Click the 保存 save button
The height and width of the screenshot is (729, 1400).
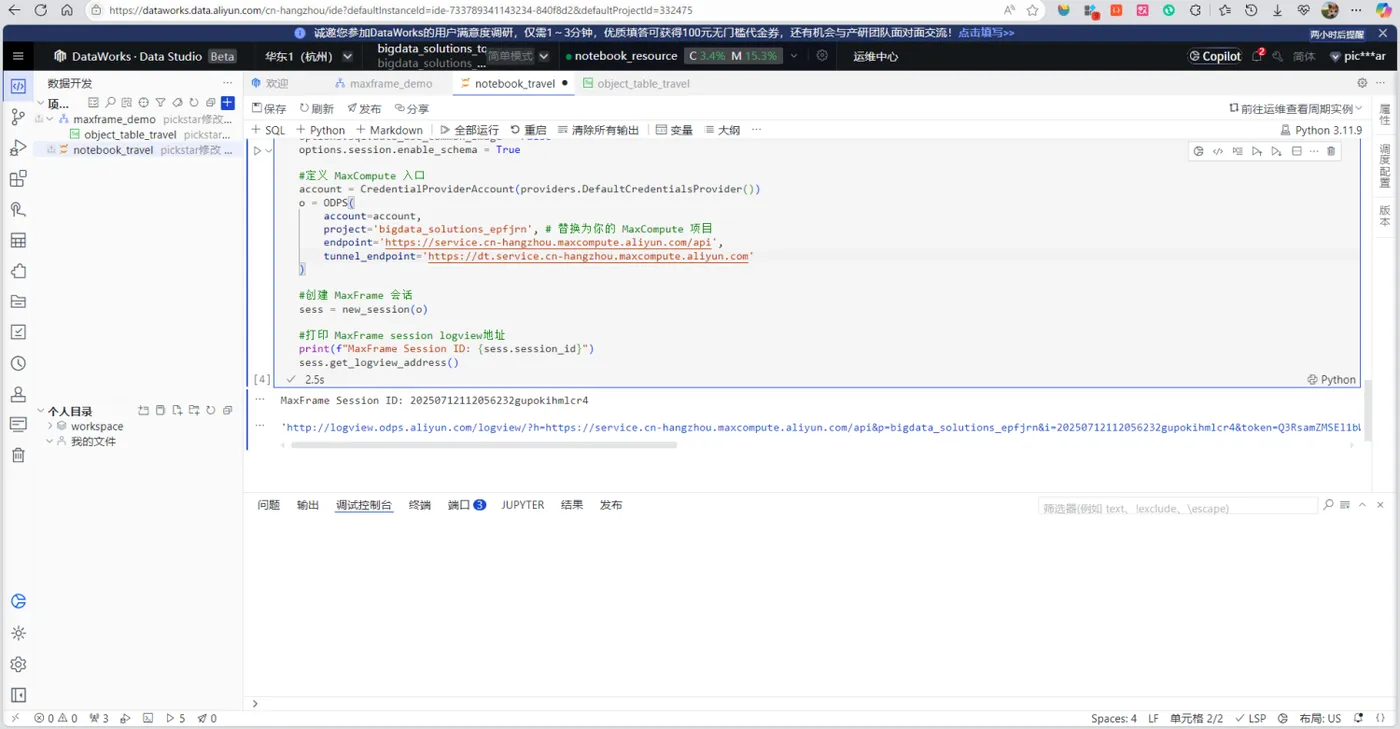tap(269, 108)
